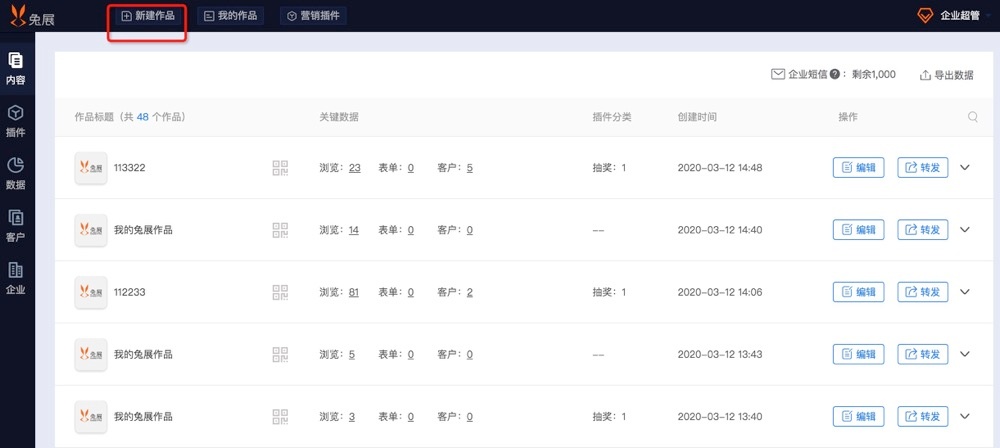Open customer count 5 for work 113322
Image resolution: width=1000 pixels, height=448 pixels.
[x=469, y=168]
